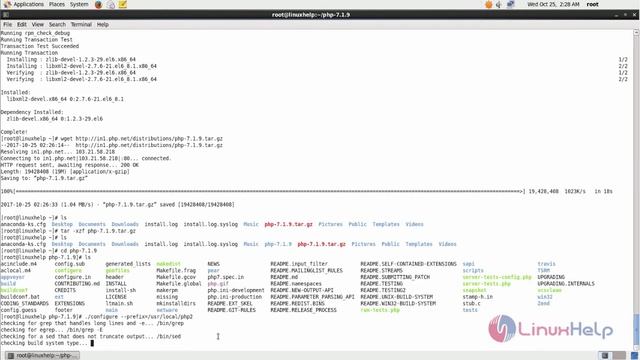Click the clock showing Wed Oct 25
This screenshot has height=360, width=640.
pyautogui.click(x=553, y=4)
